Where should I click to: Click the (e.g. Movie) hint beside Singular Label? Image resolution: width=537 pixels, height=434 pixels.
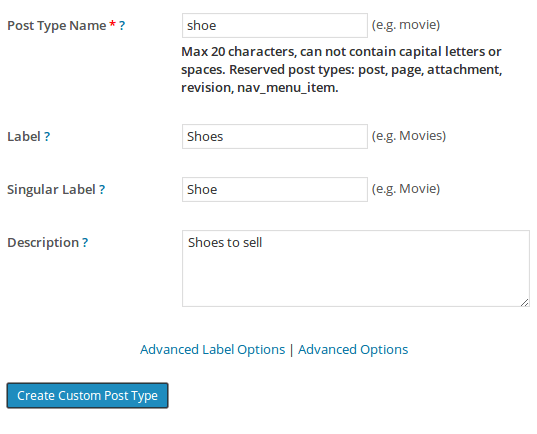pos(406,189)
